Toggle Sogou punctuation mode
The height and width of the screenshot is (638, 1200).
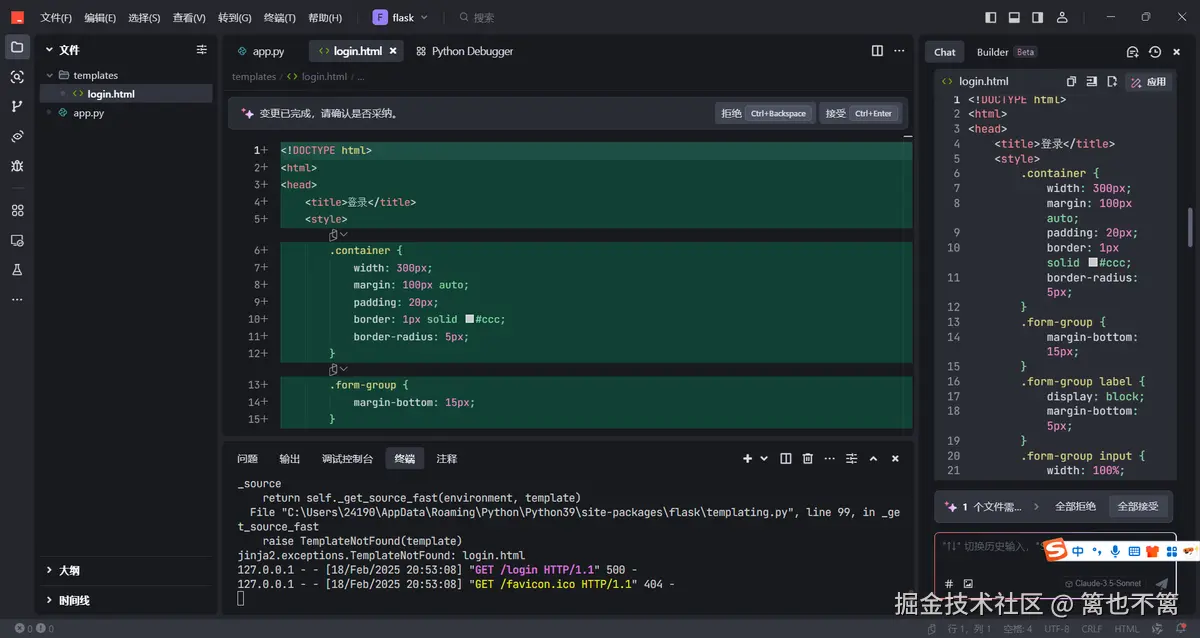point(1097,551)
